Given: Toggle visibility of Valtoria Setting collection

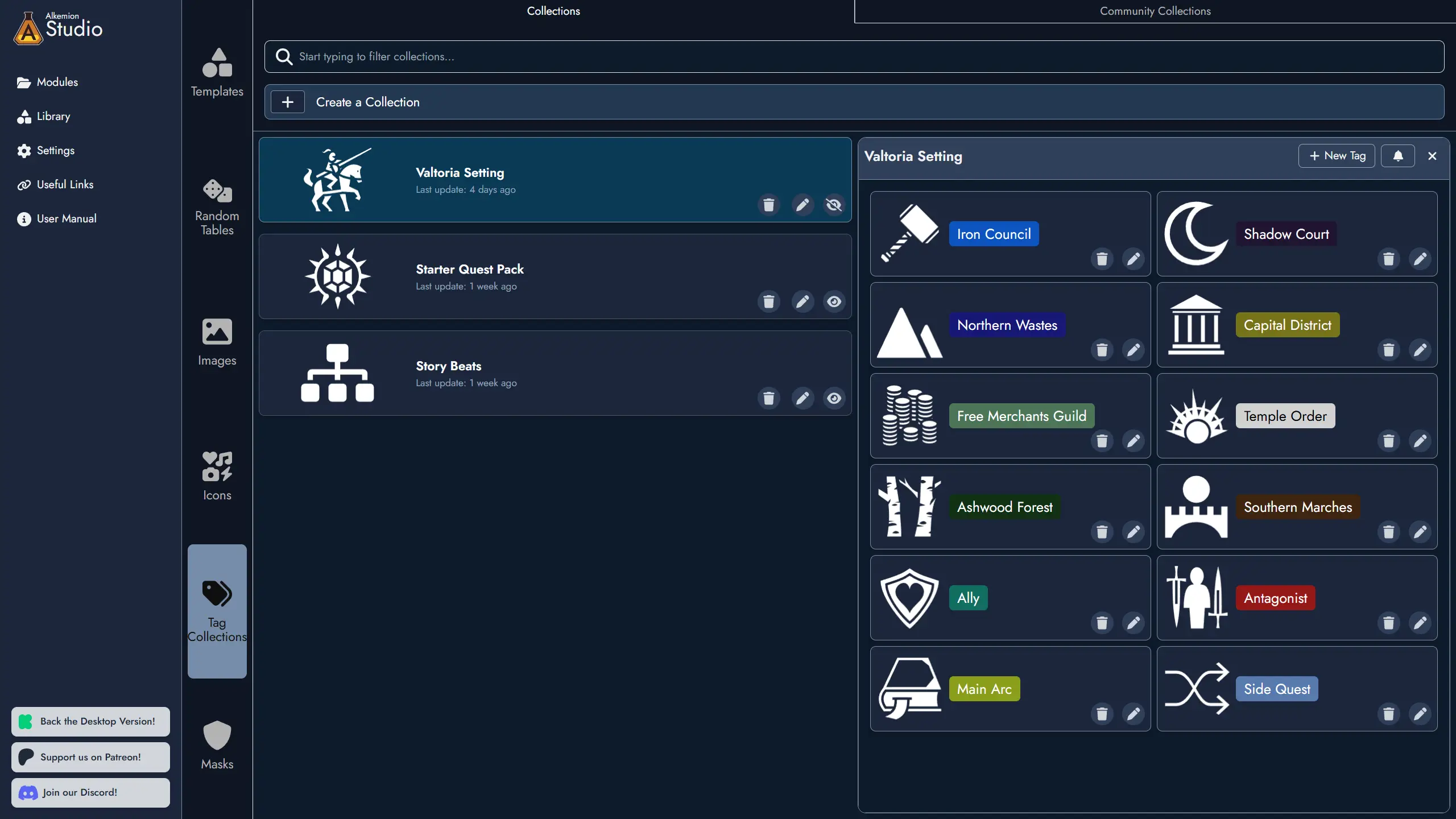Looking at the screenshot, I should 834,205.
